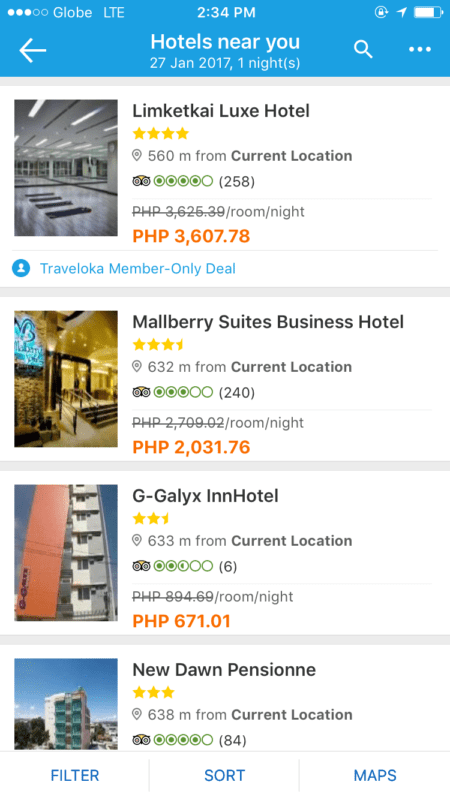This screenshot has width=450, height=800.
Task: Tap the New Dawn Pensionne photo
Action: pyautogui.click(x=66, y=704)
